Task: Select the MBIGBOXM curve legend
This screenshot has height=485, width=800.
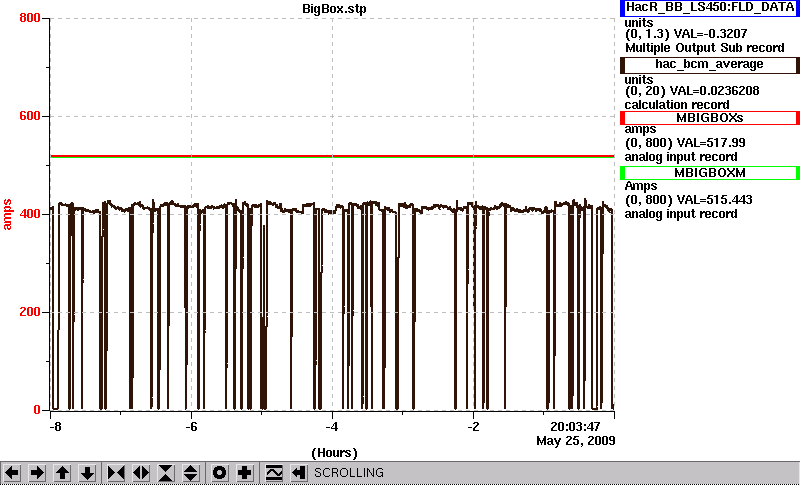Action: coord(710,173)
